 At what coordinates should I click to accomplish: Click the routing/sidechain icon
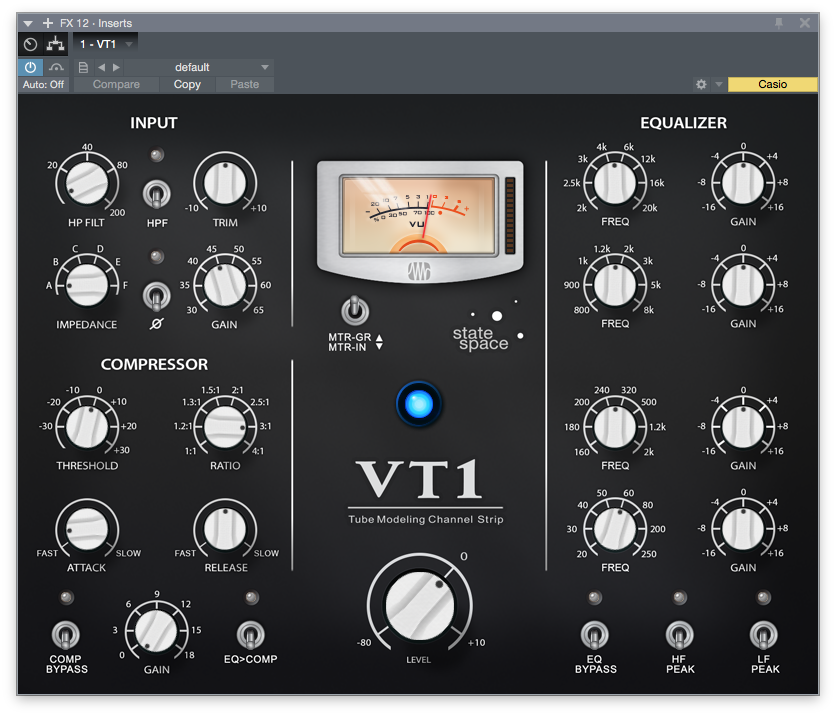[x=56, y=44]
